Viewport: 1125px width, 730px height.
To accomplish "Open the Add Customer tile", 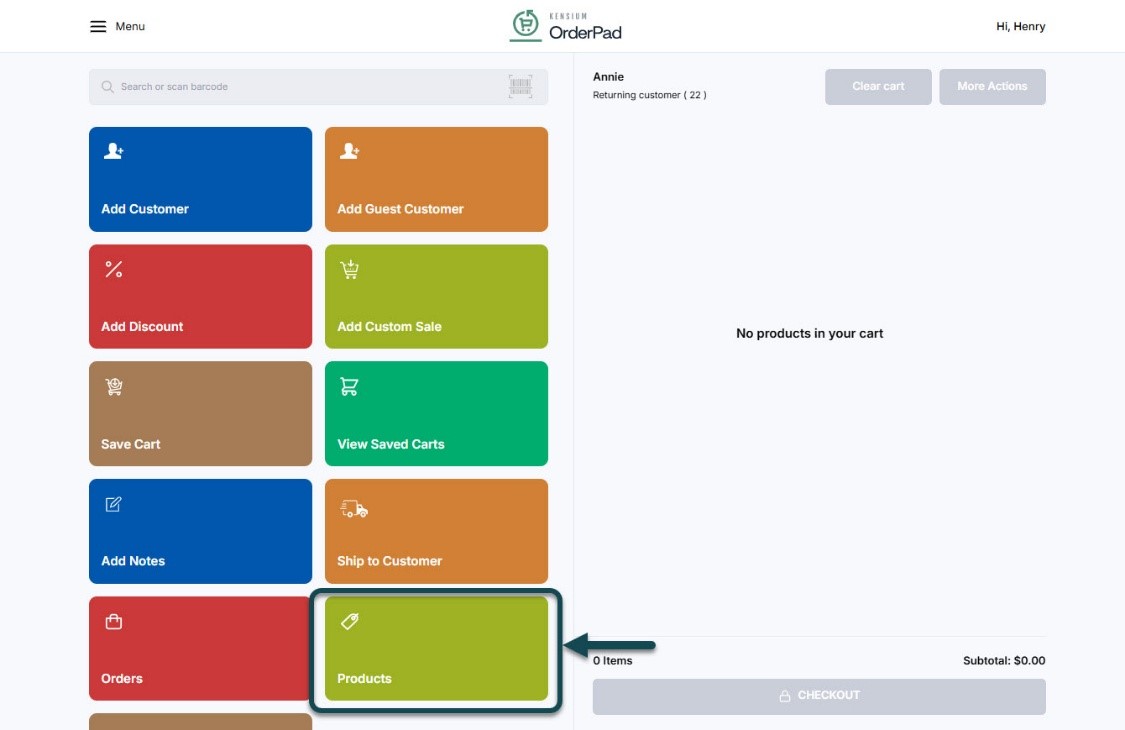I will (x=200, y=179).
